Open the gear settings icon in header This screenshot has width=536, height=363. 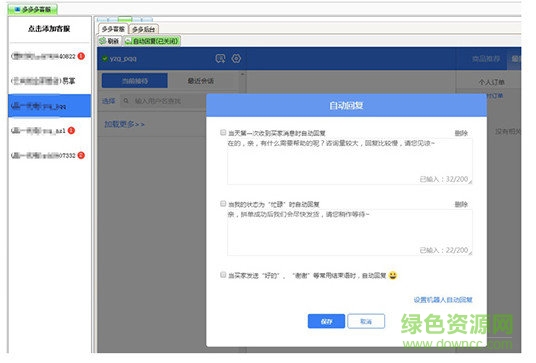(x=237, y=59)
